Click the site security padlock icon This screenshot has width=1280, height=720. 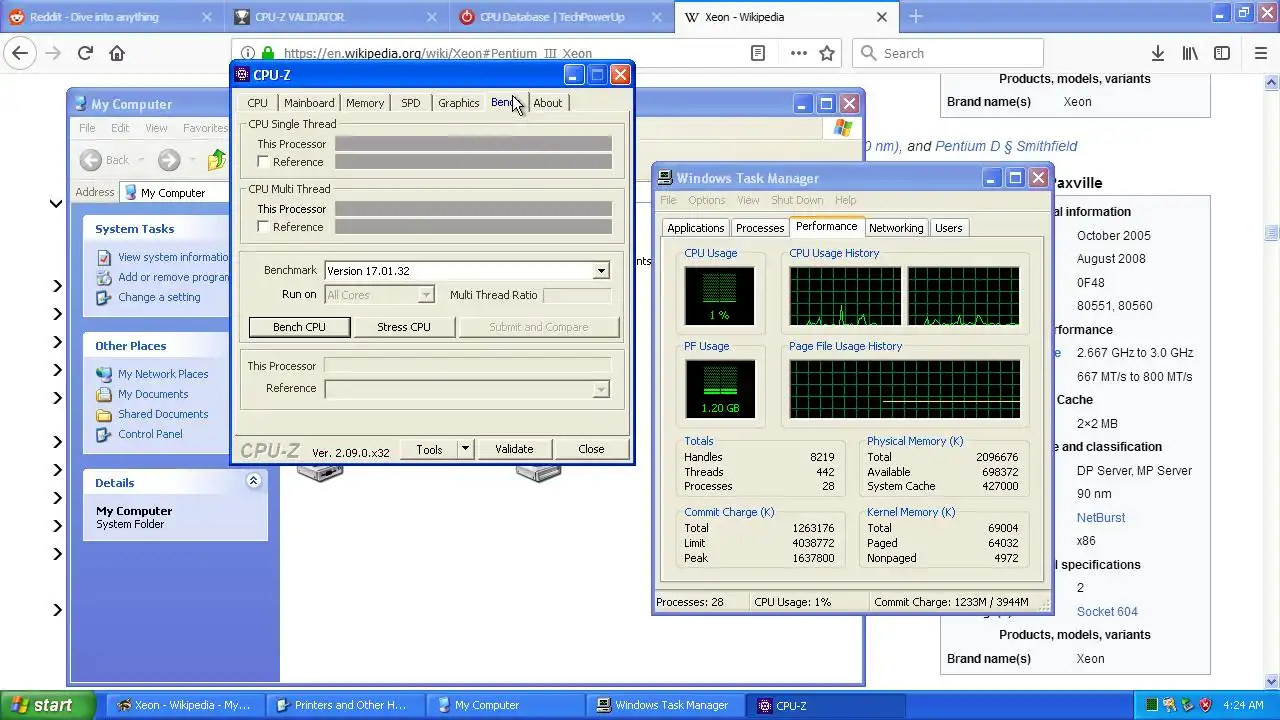(267, 53)
